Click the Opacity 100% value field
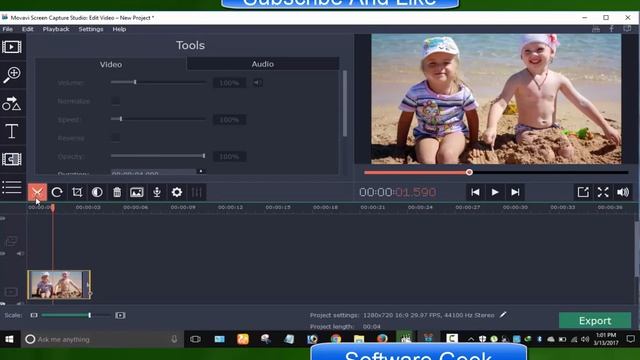Viewport: 640px width, 360px height. (x=229, y=157)
